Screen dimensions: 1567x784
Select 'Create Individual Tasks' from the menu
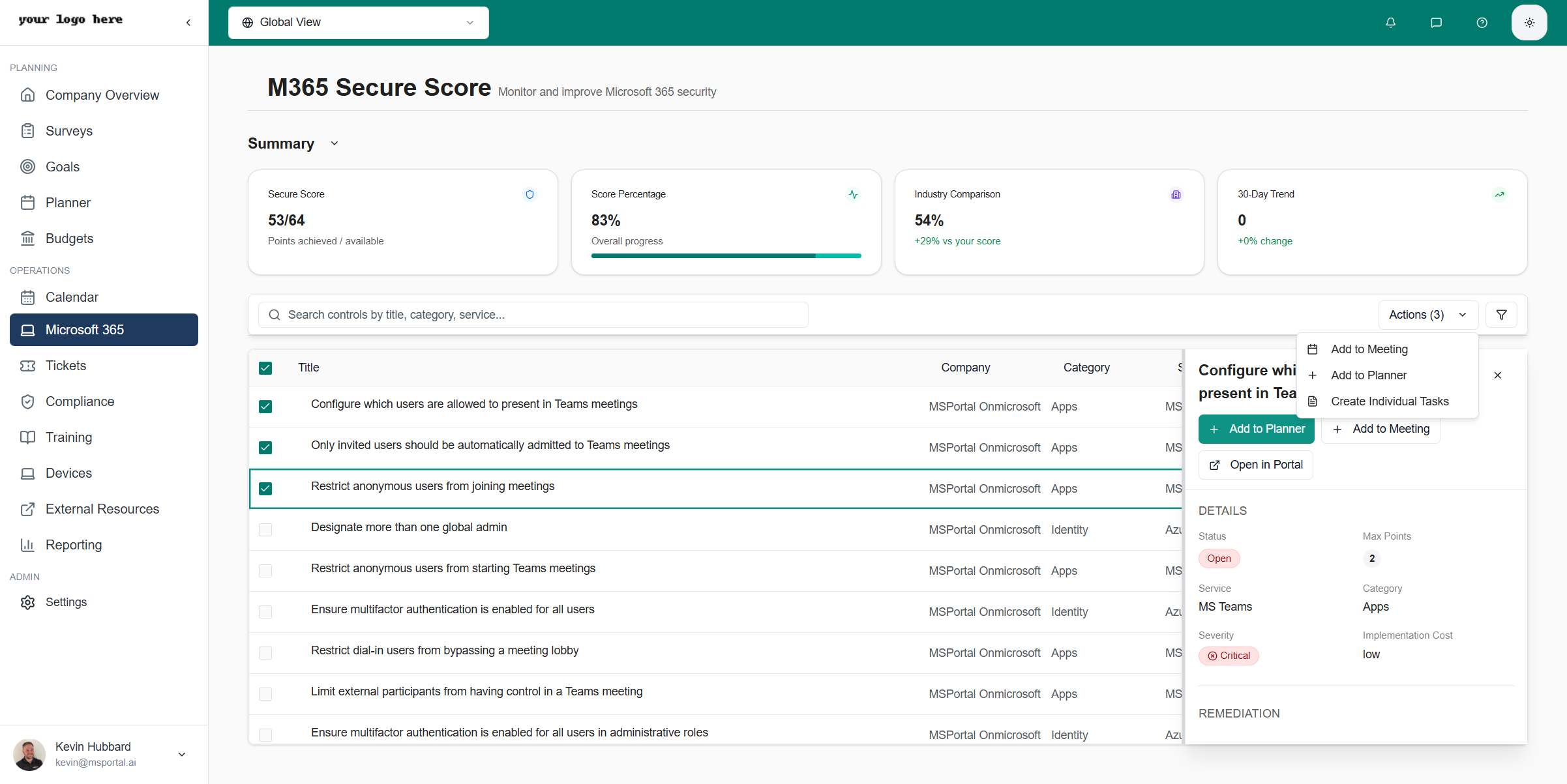[x=1389, y=401]
